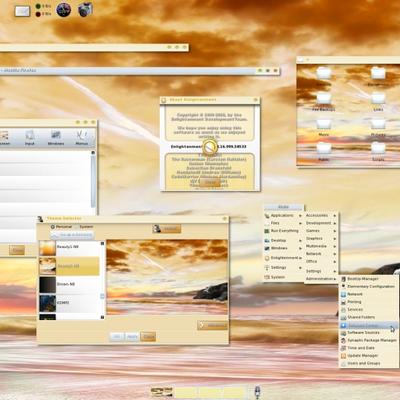Open Elementary Configuration menu entry

click(369, 286)
